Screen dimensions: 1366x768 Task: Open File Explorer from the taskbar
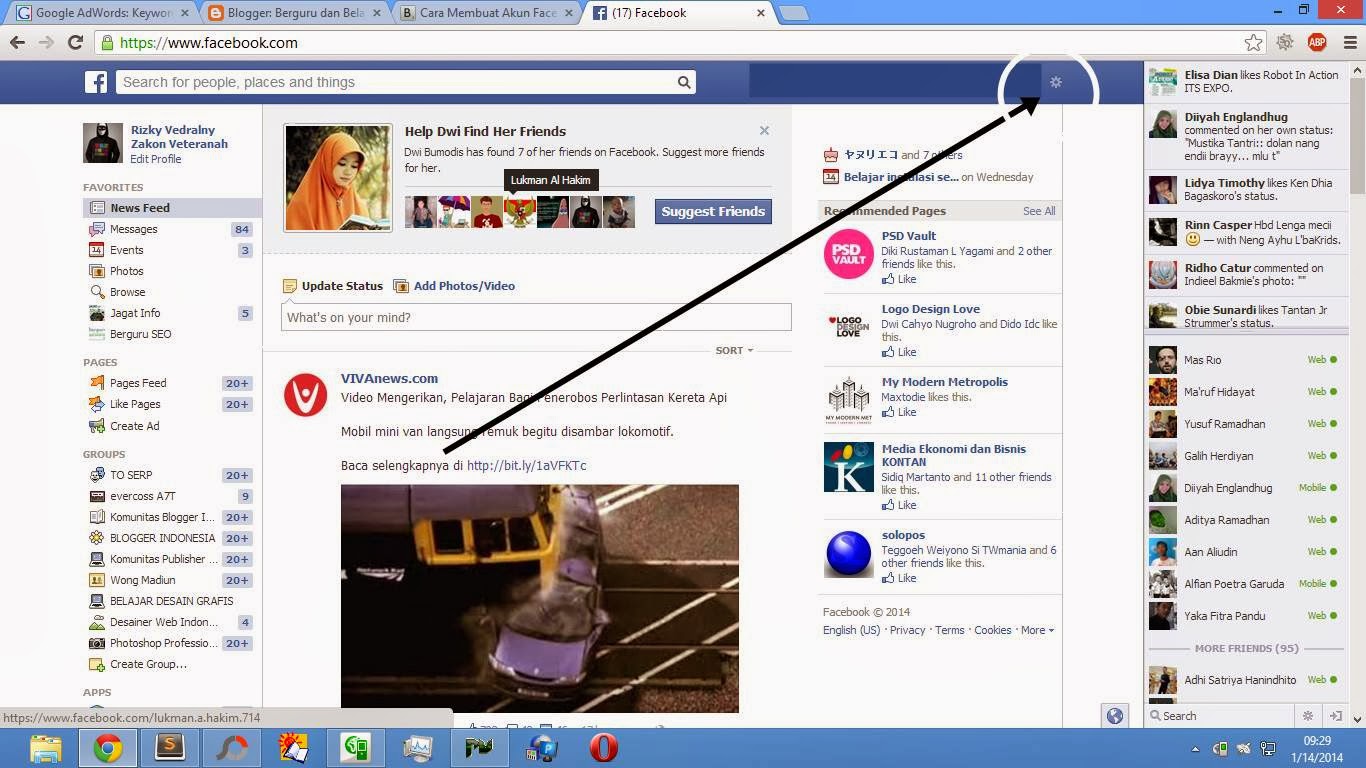(x=46, y=748)
